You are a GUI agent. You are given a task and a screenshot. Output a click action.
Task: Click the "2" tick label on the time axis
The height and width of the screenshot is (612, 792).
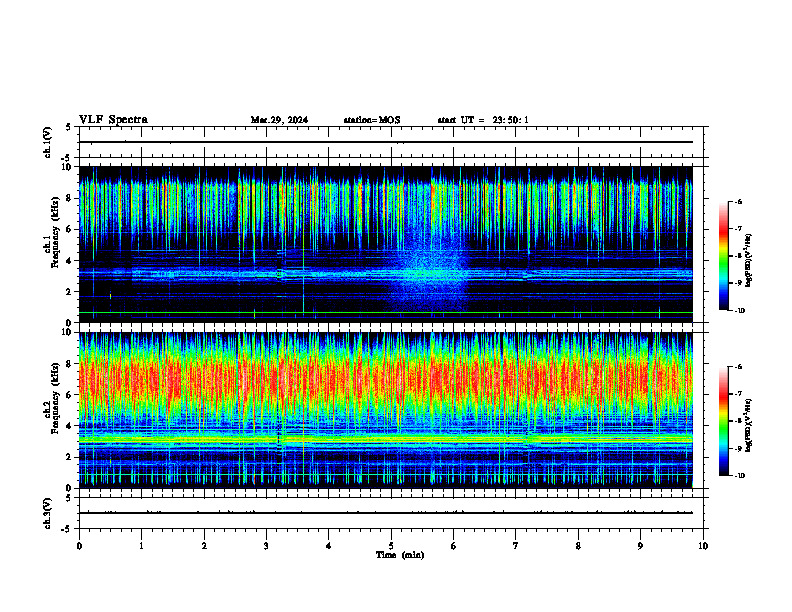point(204,546)
